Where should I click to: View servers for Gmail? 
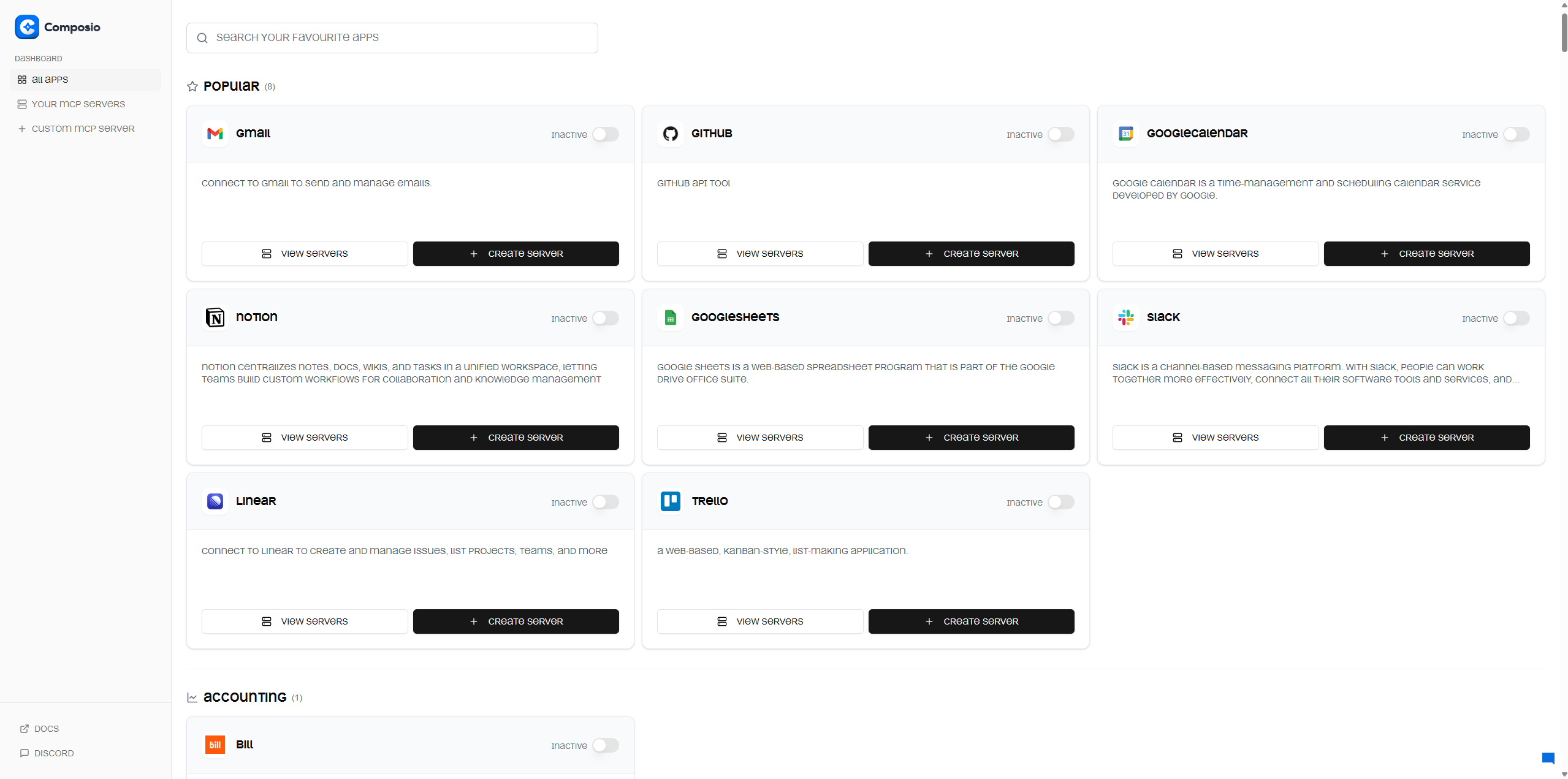[x=305, y=254]
